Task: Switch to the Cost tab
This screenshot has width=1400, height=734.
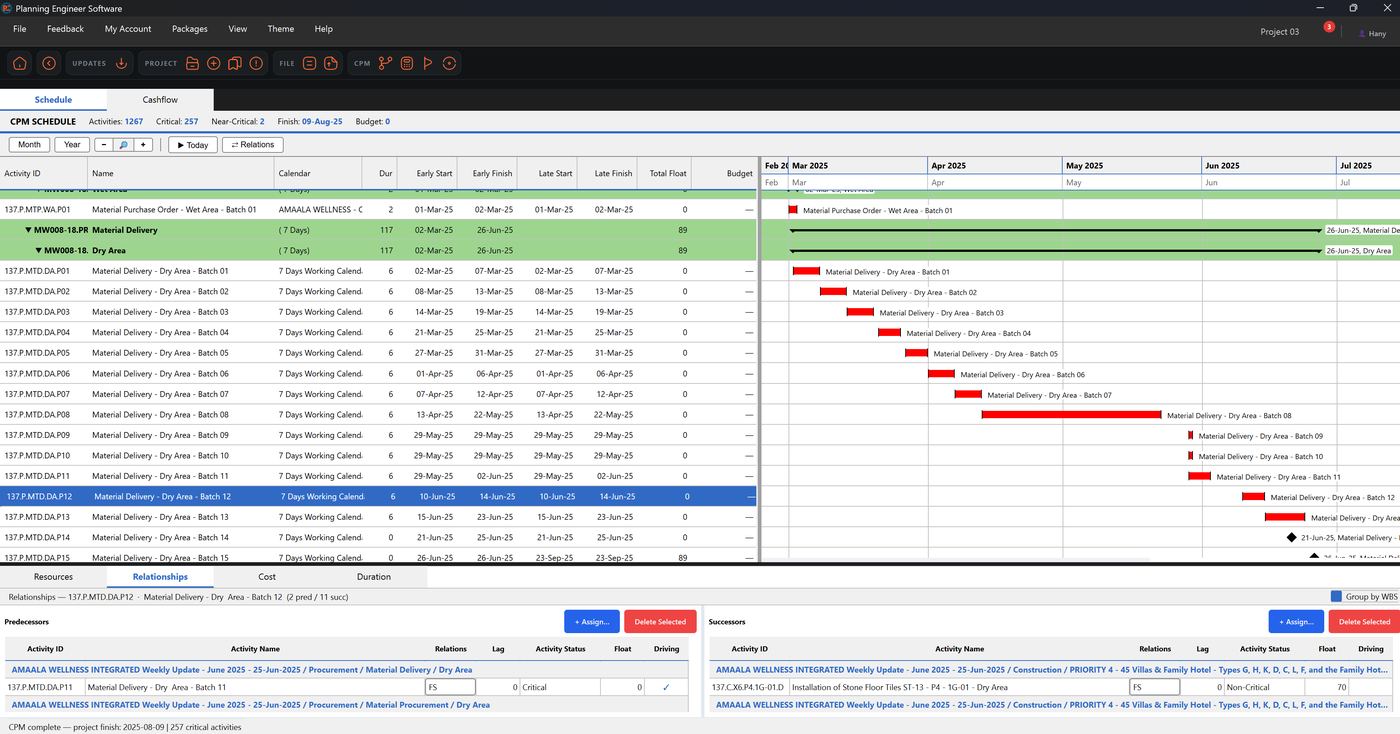Action: point(267,577)
